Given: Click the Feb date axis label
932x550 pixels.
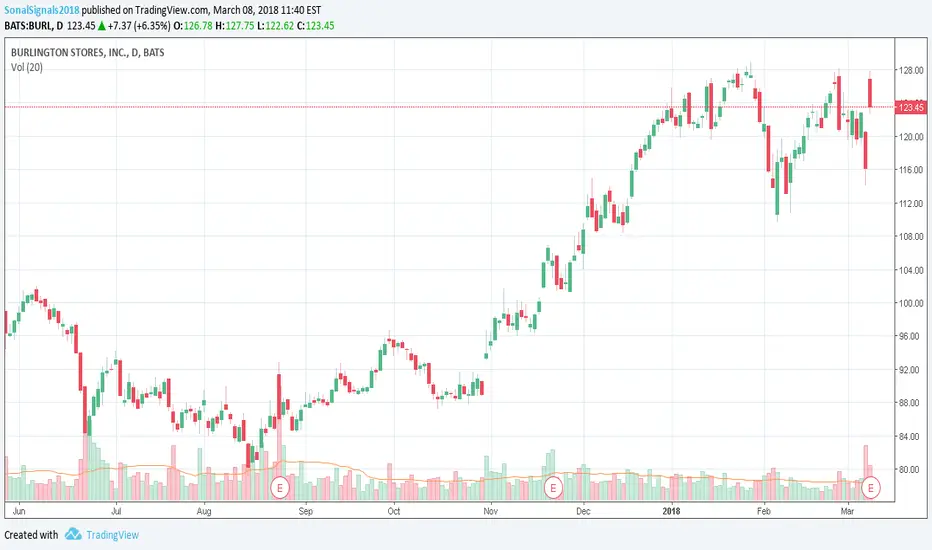Looking at the screenshot, I should (763, 511).
